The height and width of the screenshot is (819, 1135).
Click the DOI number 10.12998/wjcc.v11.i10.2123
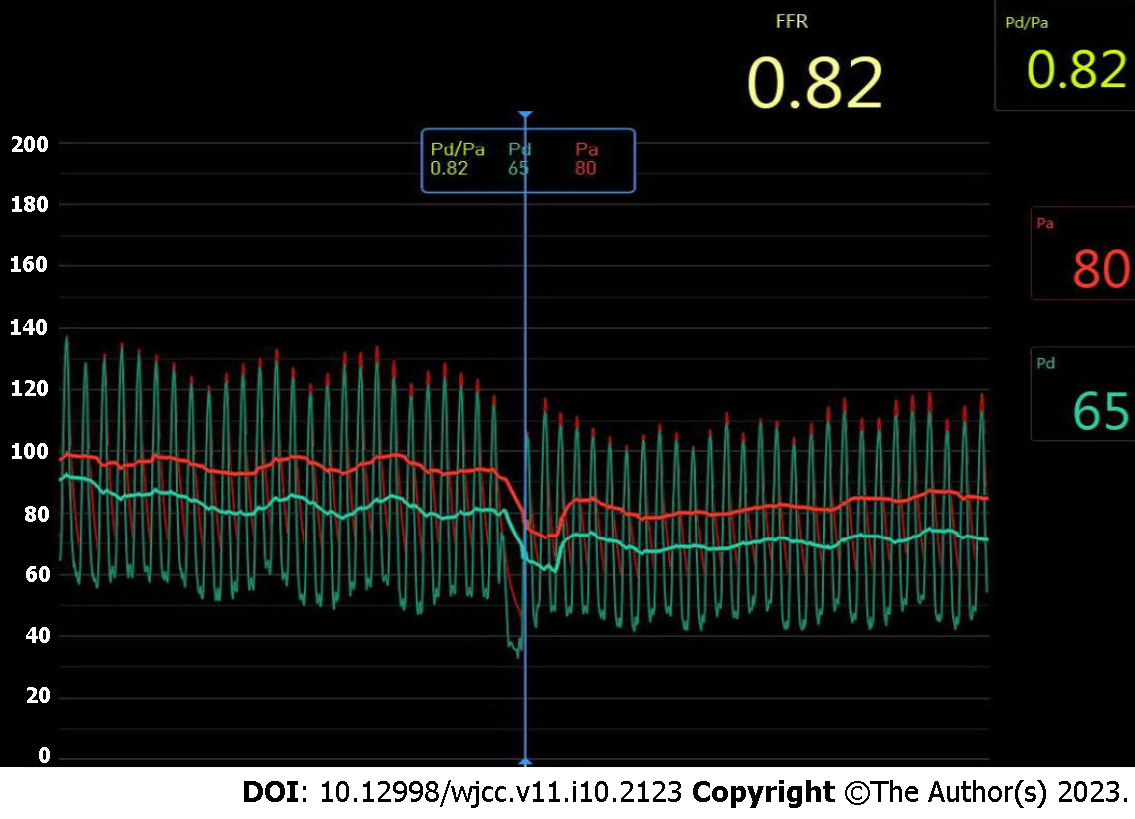point(501,792)
